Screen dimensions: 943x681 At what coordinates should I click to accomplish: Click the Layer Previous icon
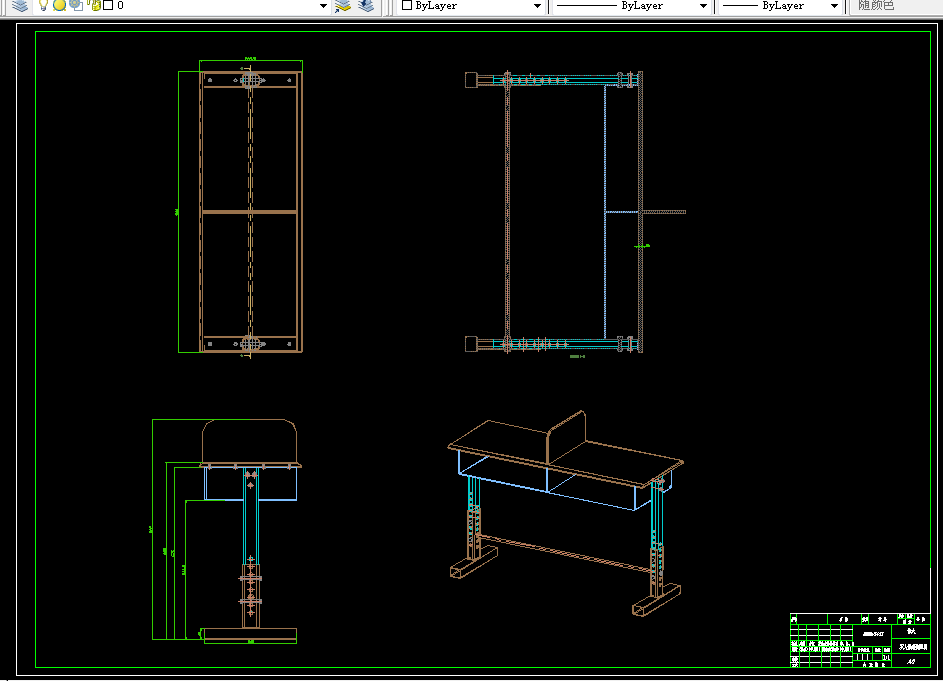tap(366, 6)
